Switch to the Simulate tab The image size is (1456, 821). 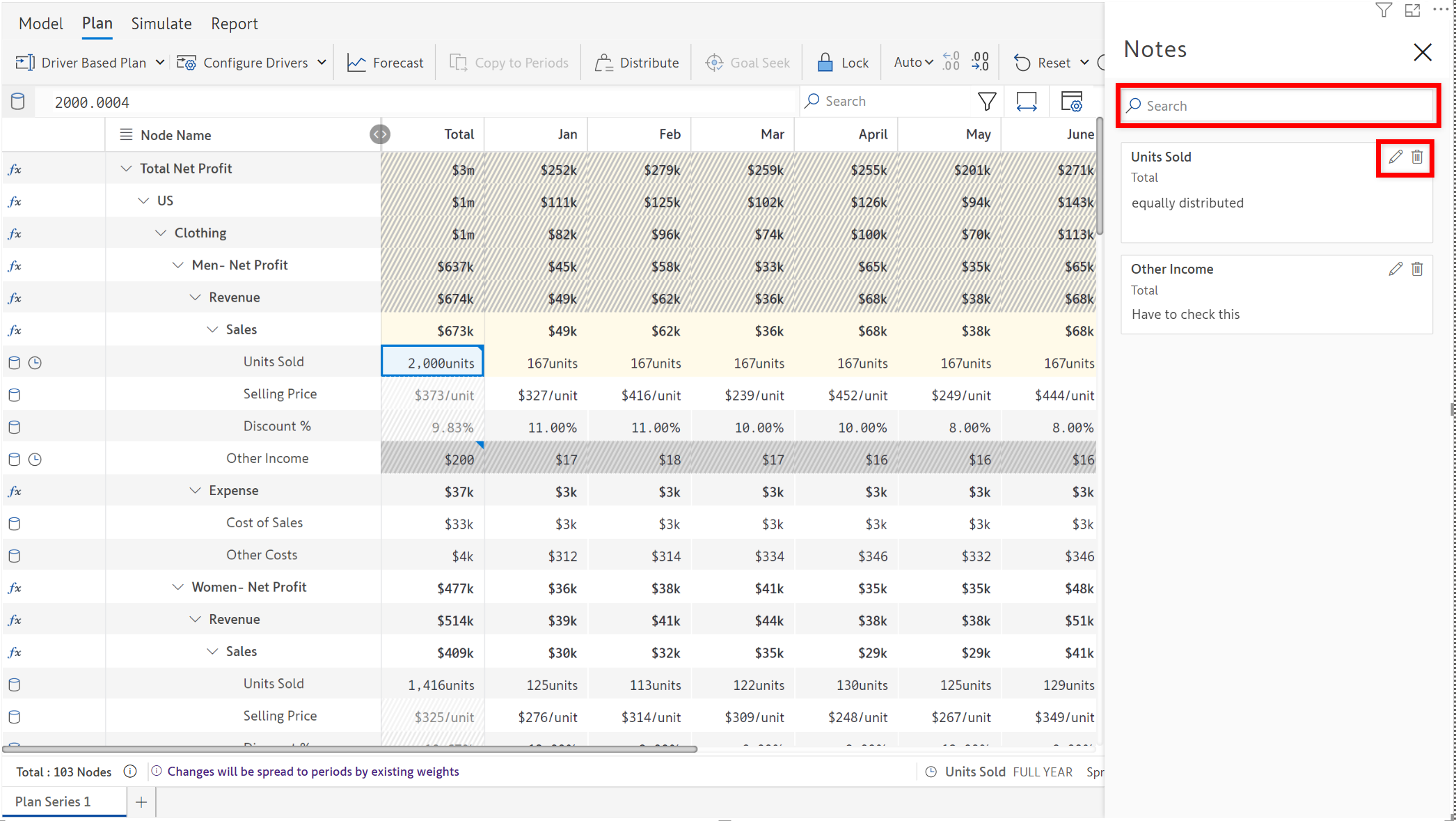pos(161,24)
